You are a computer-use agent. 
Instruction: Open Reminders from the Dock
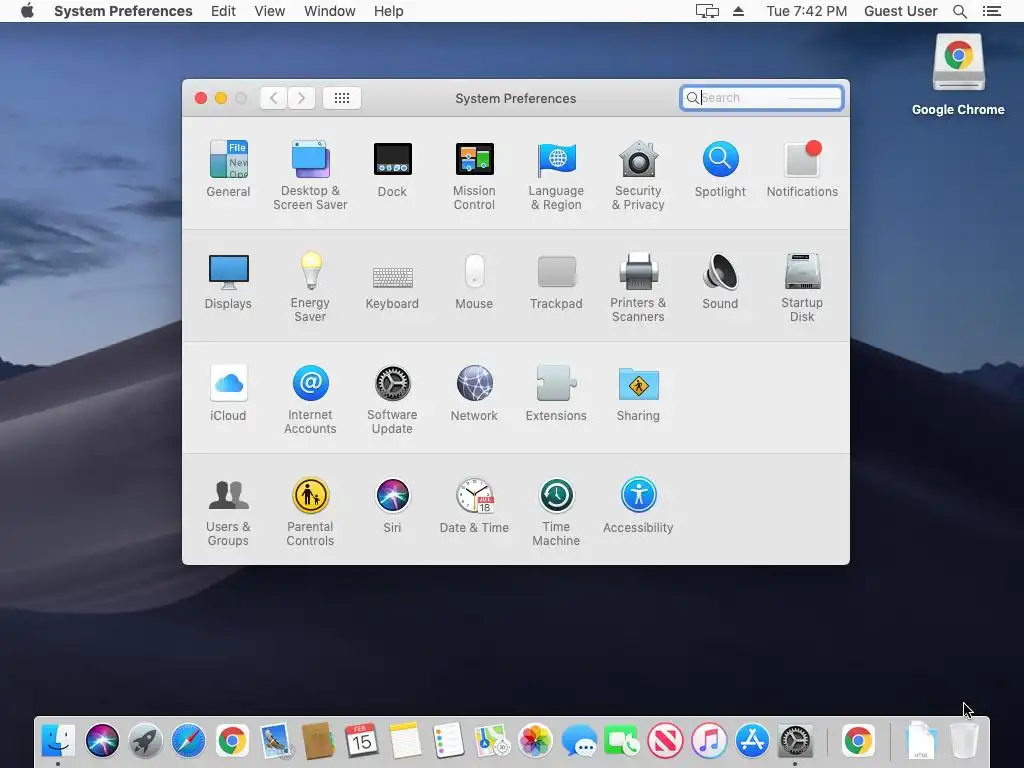(x=449, y=741)
